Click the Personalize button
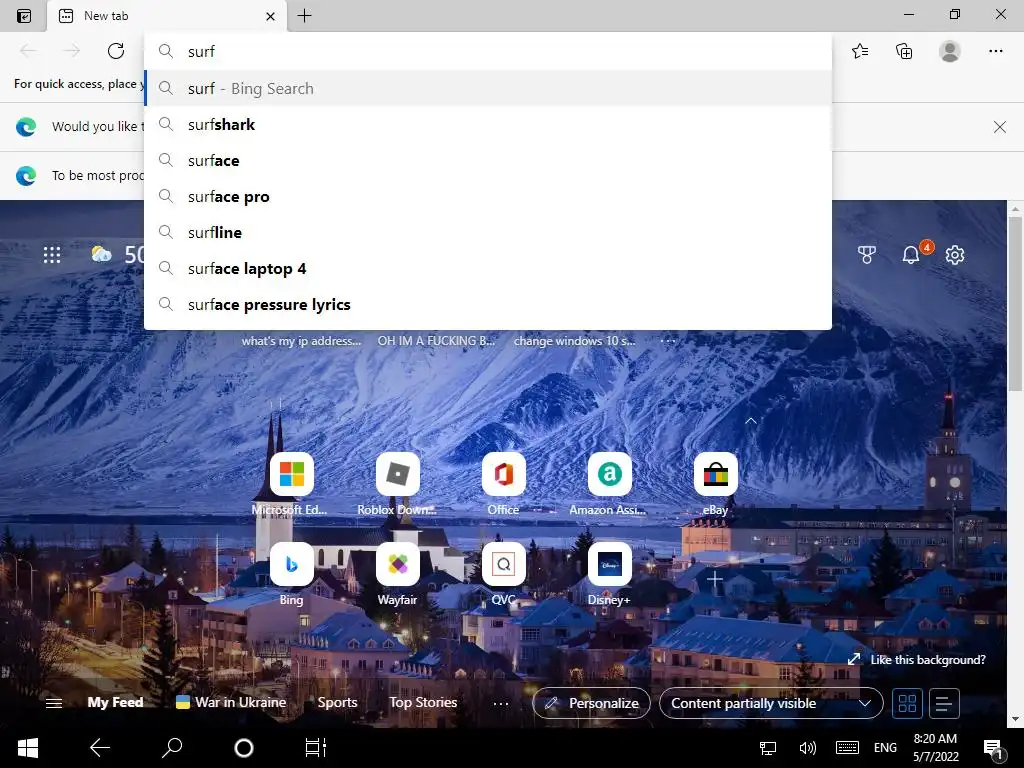 592,703
